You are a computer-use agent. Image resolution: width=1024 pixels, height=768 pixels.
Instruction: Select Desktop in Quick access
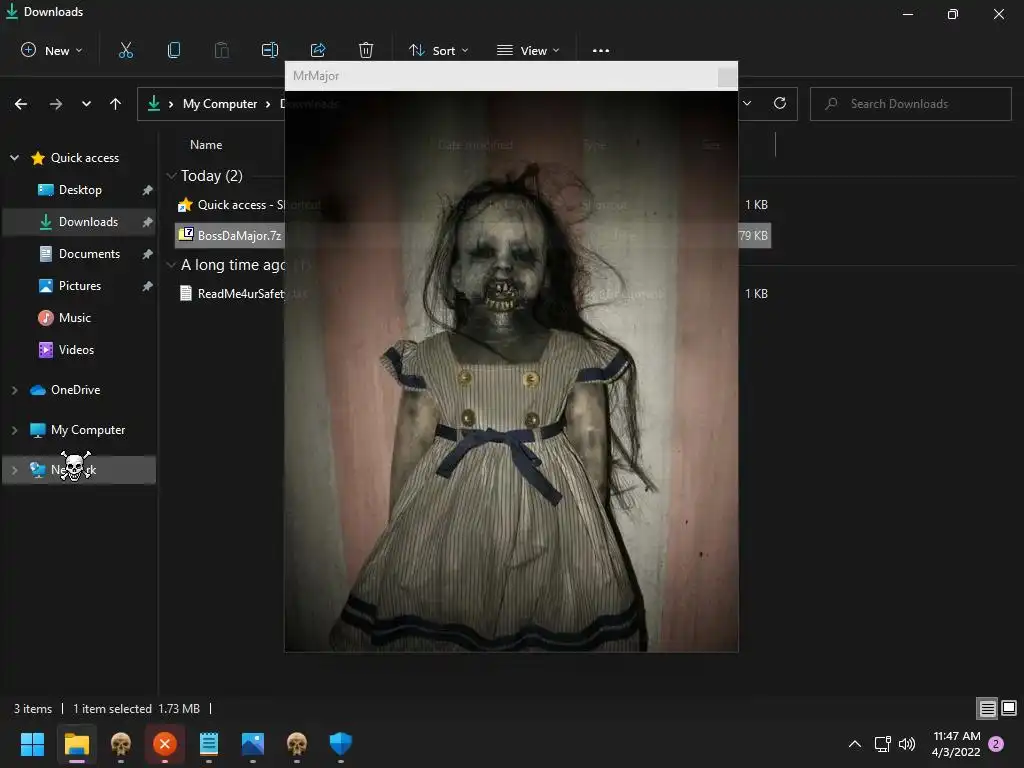tap(80, 190)
